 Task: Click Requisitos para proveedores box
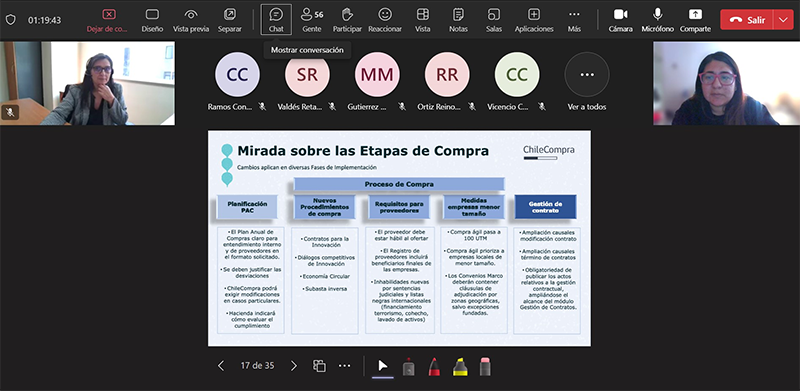pos(399,207)
